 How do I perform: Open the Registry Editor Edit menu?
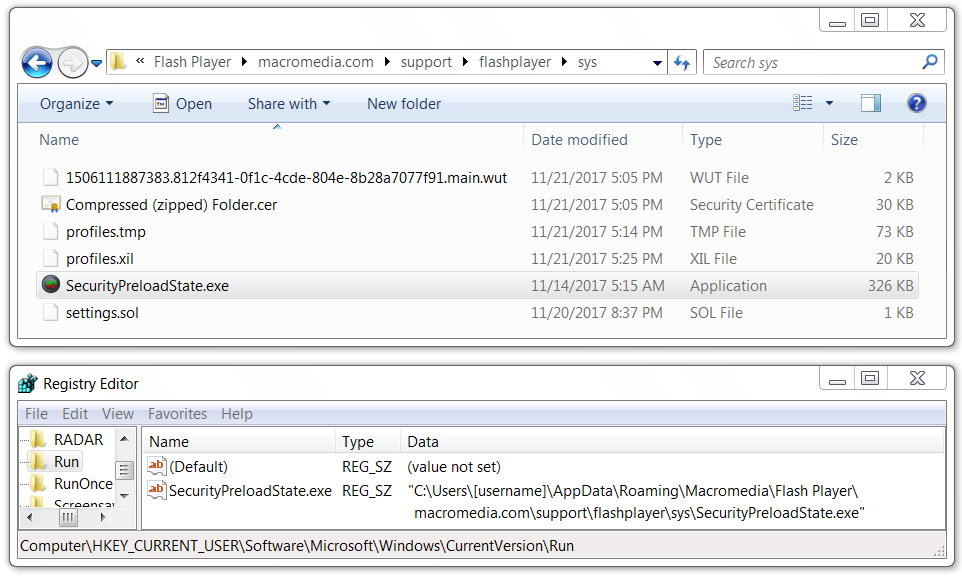coord(75,414)
